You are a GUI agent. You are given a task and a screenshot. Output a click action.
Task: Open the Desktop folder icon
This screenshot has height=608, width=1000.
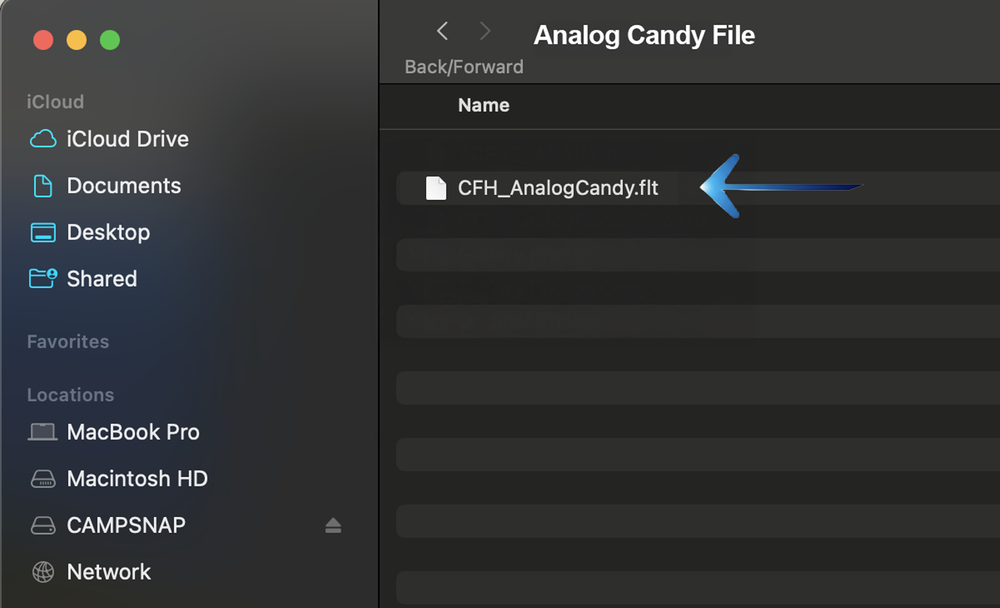tap(43, 232)
